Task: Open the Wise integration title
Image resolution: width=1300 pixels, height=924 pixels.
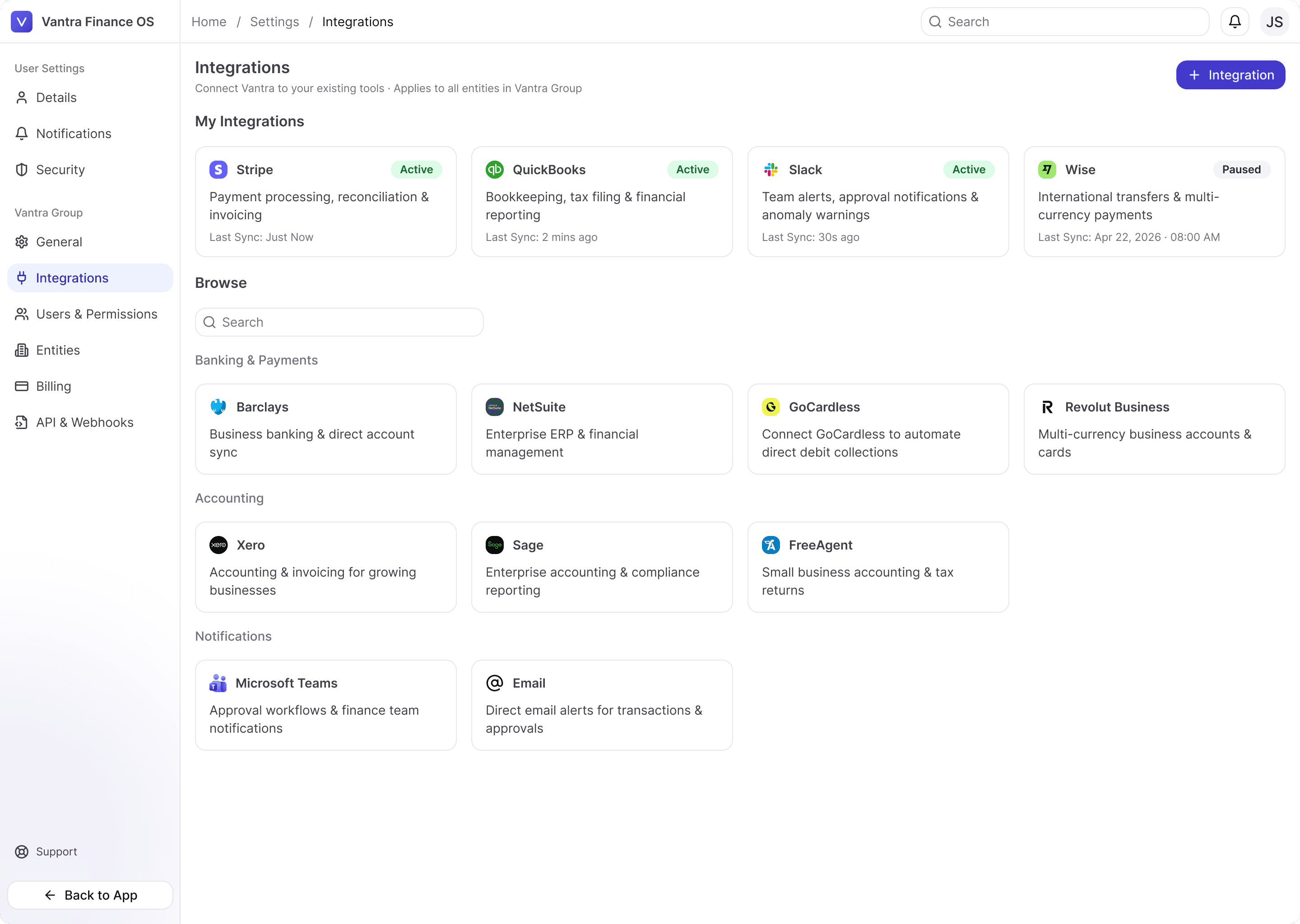Action: point(1080,170)
